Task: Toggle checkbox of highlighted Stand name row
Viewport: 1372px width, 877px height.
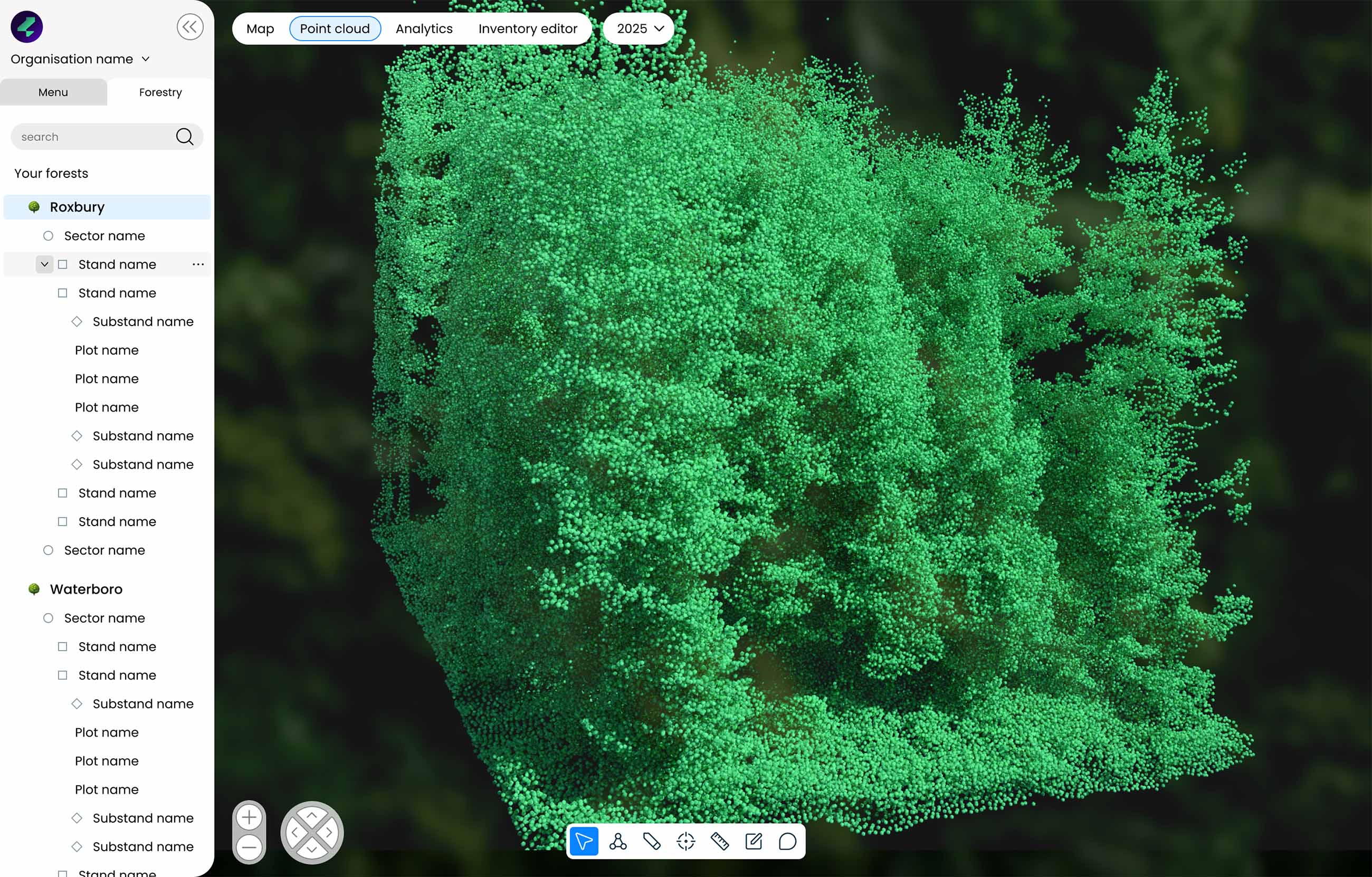Action: point(63,264)
